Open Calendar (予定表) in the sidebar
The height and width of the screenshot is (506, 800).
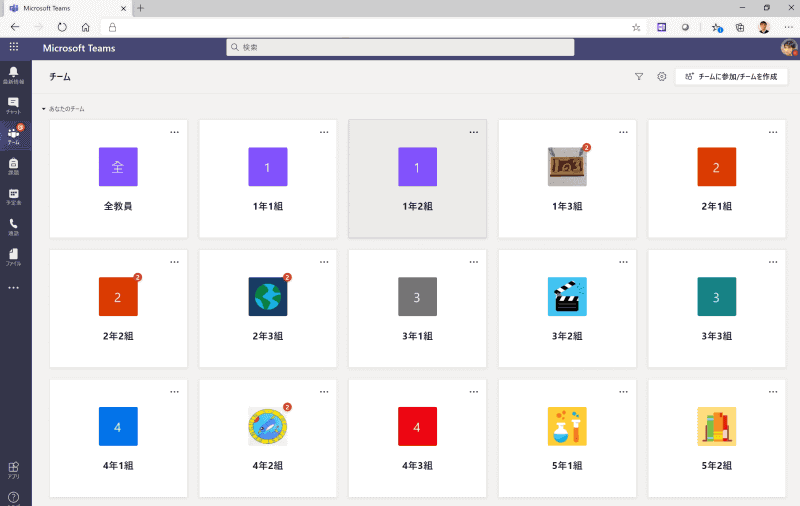pos(13,196)
